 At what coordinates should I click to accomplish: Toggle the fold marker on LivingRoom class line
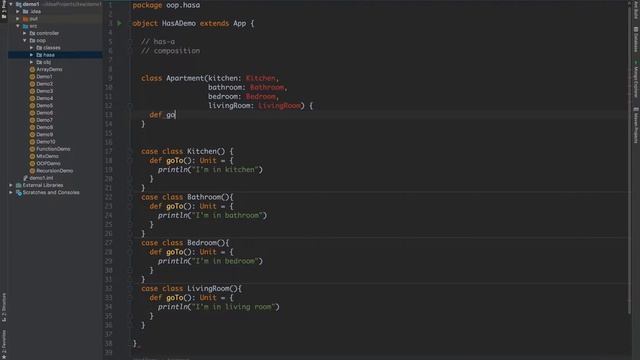coord(130,289)
